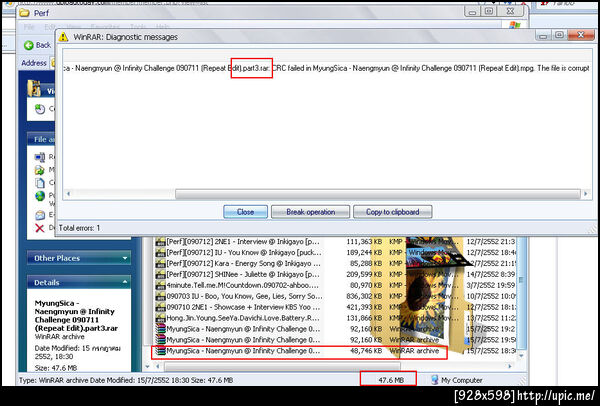Minimize the WinRAR diagnostic messages window

pyautogui.click(x=543, y=35)
